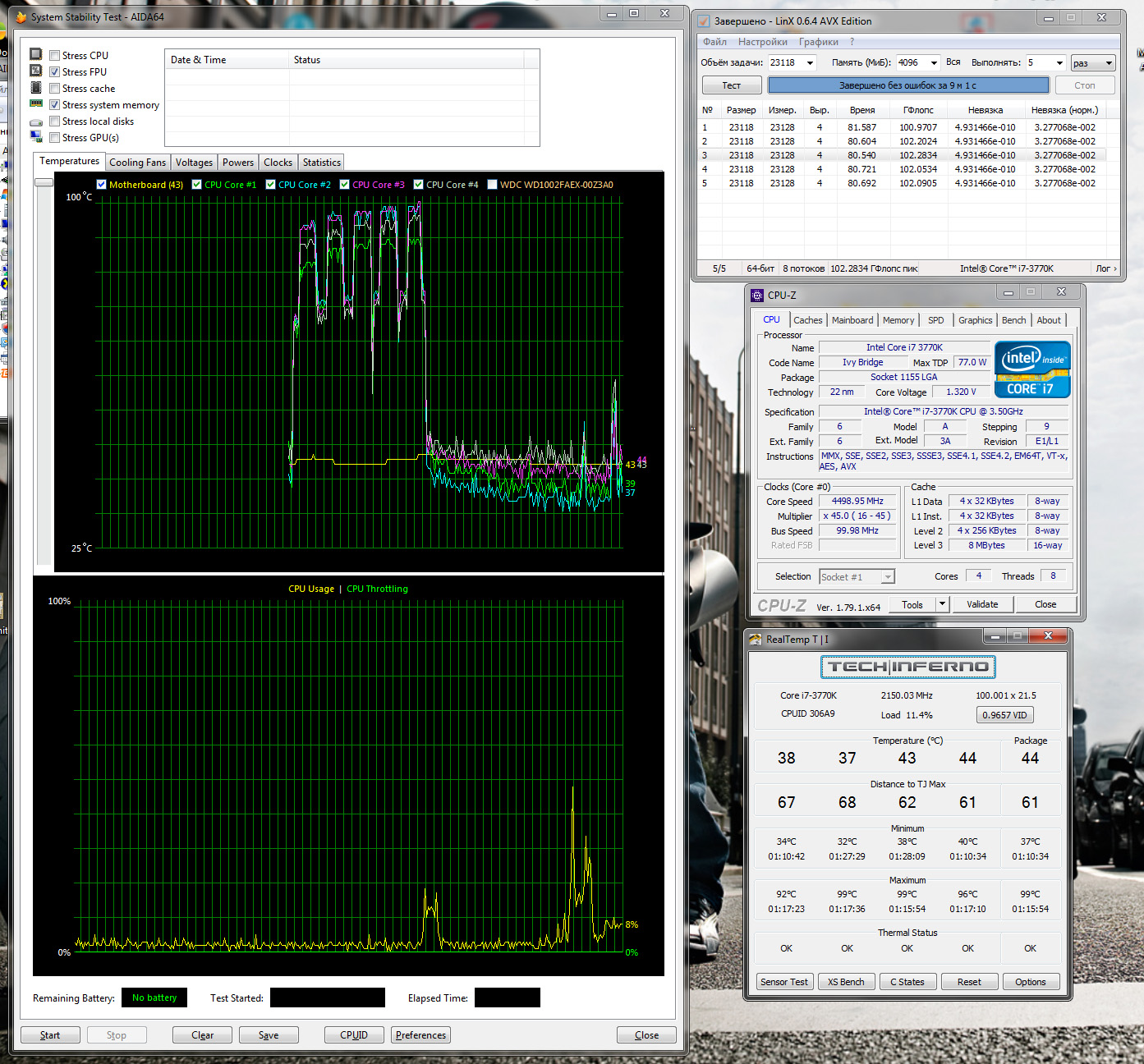The height and width of the screenshot is (1064, 1144).
Task: Open the LinX memory (Память) dropdown
Action: click(x=934, y=62)
